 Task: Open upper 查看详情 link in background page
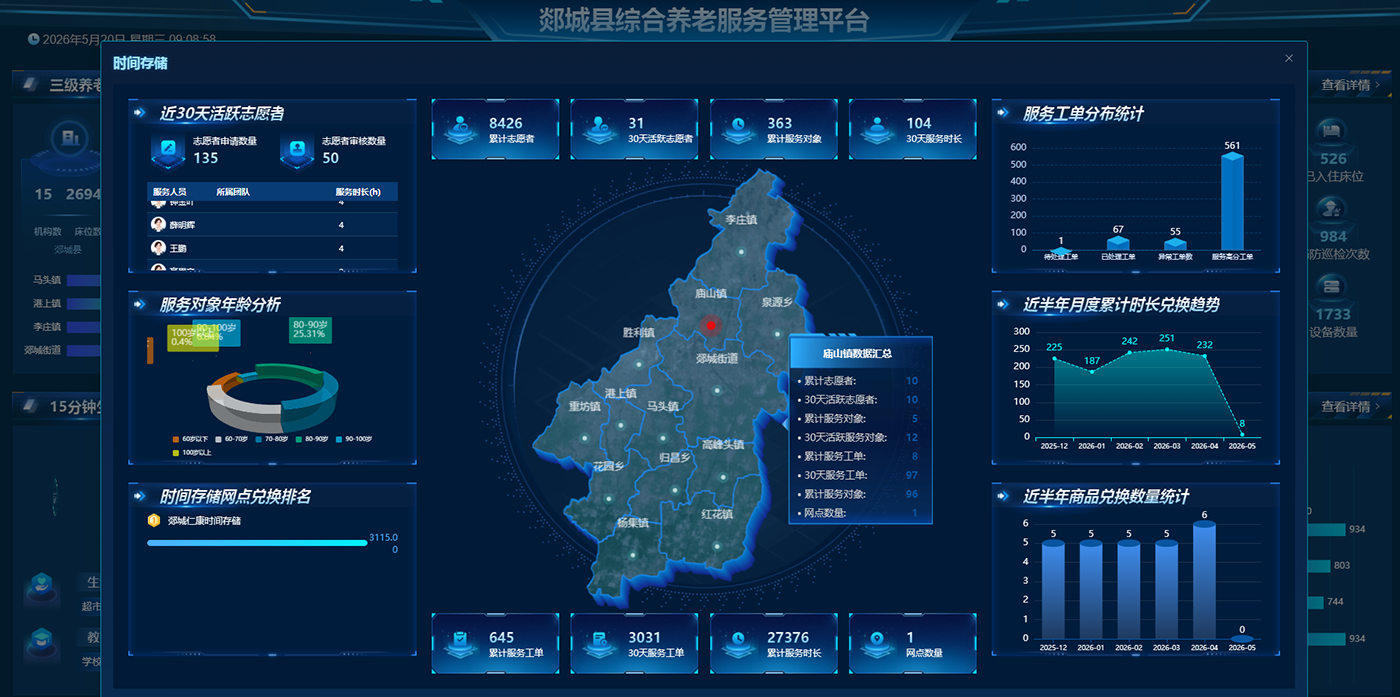click(1350, 85)
